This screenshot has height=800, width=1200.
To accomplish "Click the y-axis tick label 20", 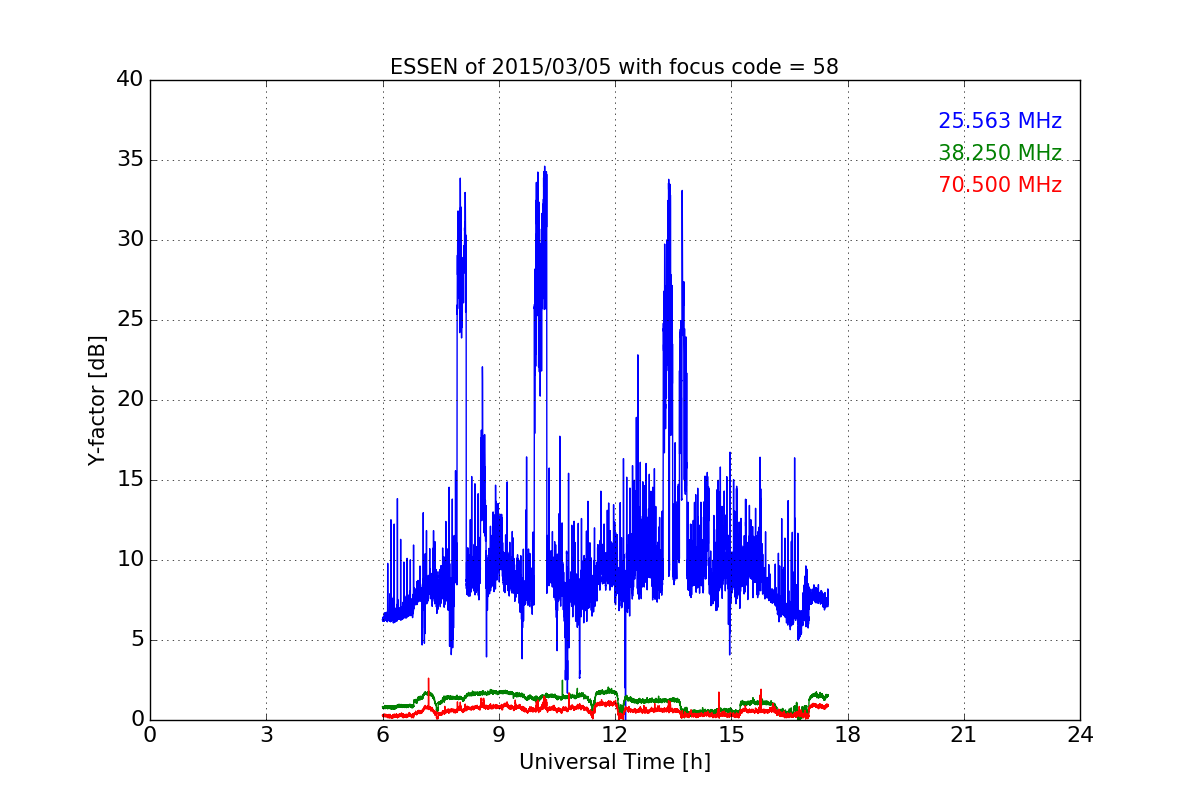I will point(130,400).
